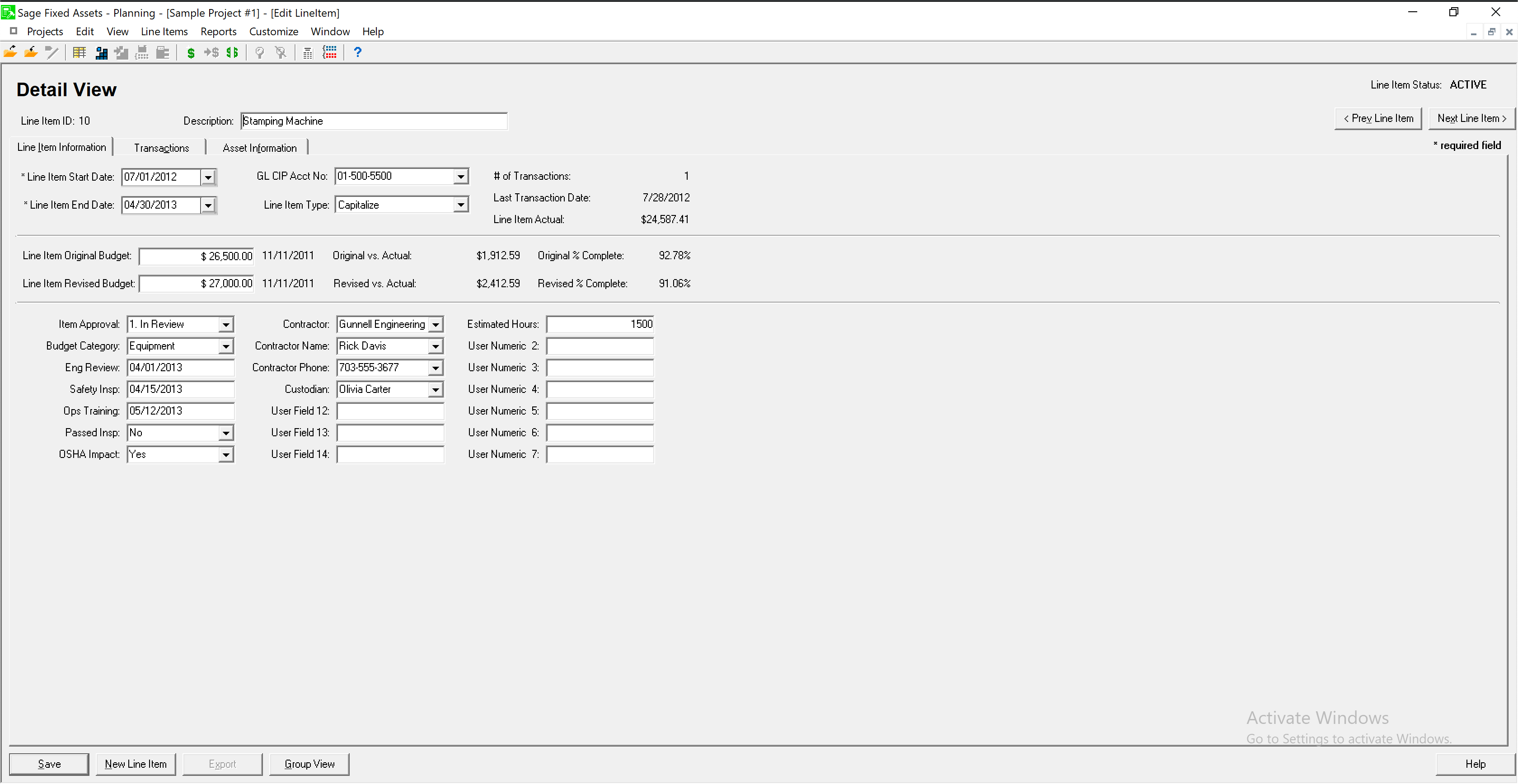
Task: Click the blue blocks toolbar icon
Action: [x=101, y=53]
